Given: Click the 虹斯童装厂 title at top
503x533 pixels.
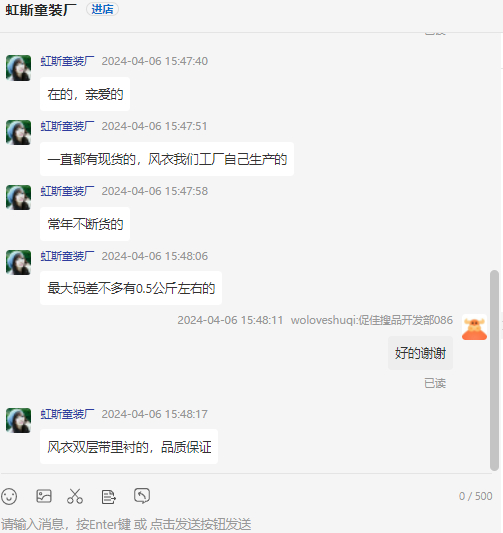Looking at the screenshot, I should tap(41, 10).
